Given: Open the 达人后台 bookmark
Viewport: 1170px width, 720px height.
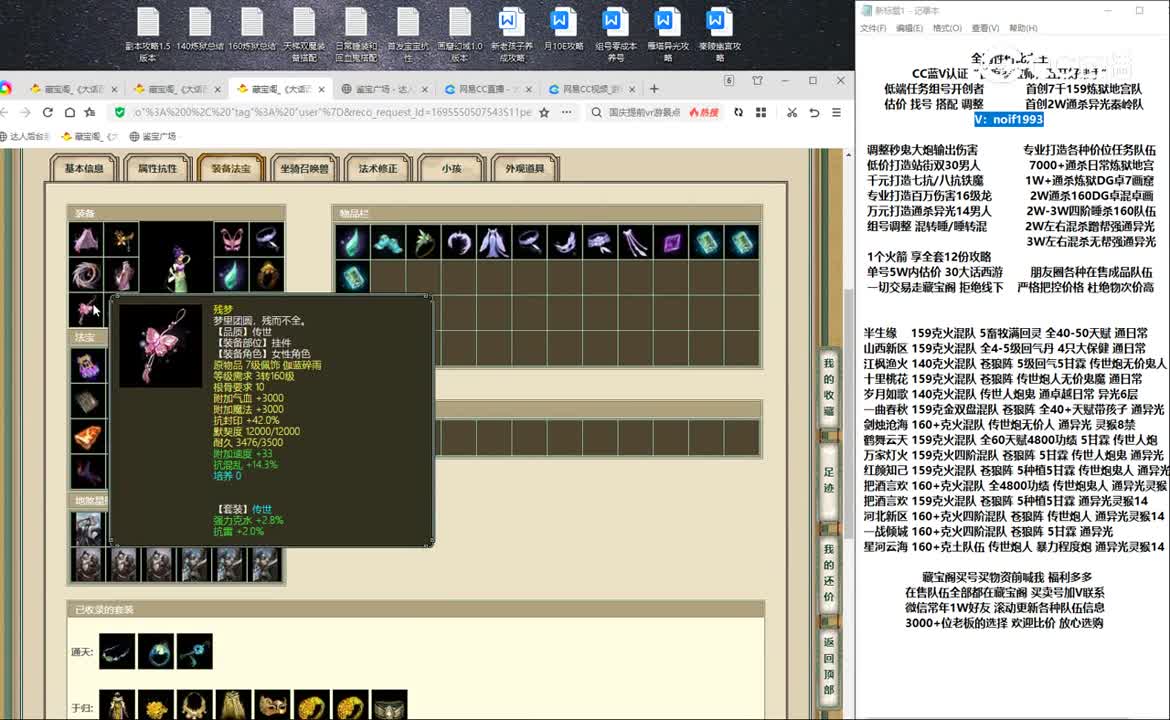Looking at the screenshot, I should pyautogui.click(x=25, y=137).
